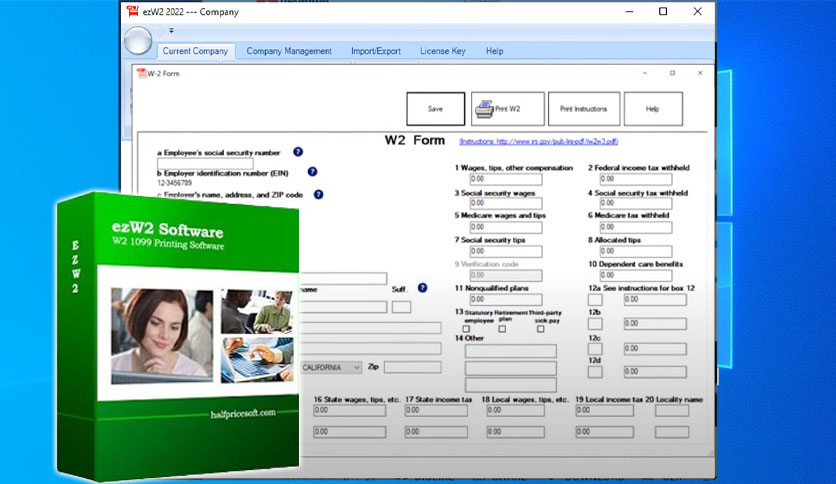Click the box 12d code field
The height and width of the screenshot is (484, 836).
pyautogui.click(x=595, y=372)
